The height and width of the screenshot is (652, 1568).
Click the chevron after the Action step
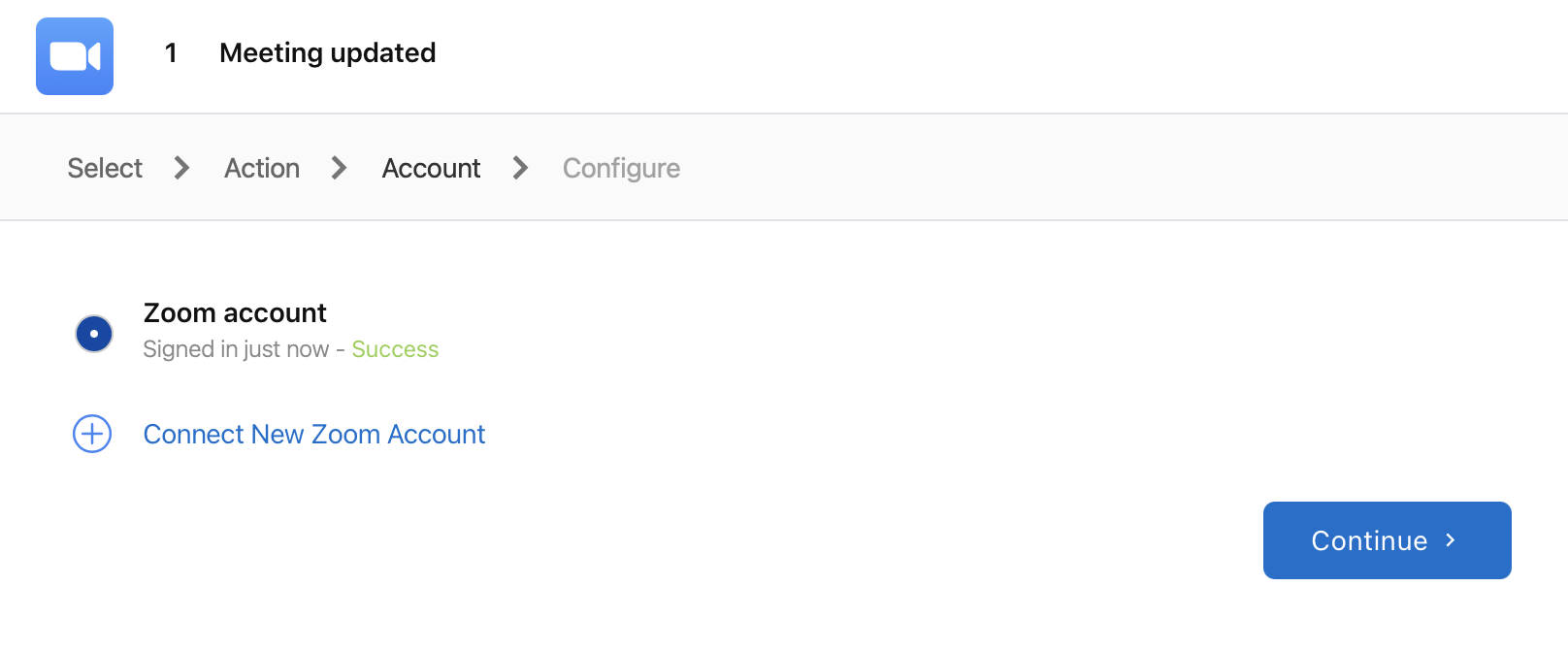pos(338,168)
